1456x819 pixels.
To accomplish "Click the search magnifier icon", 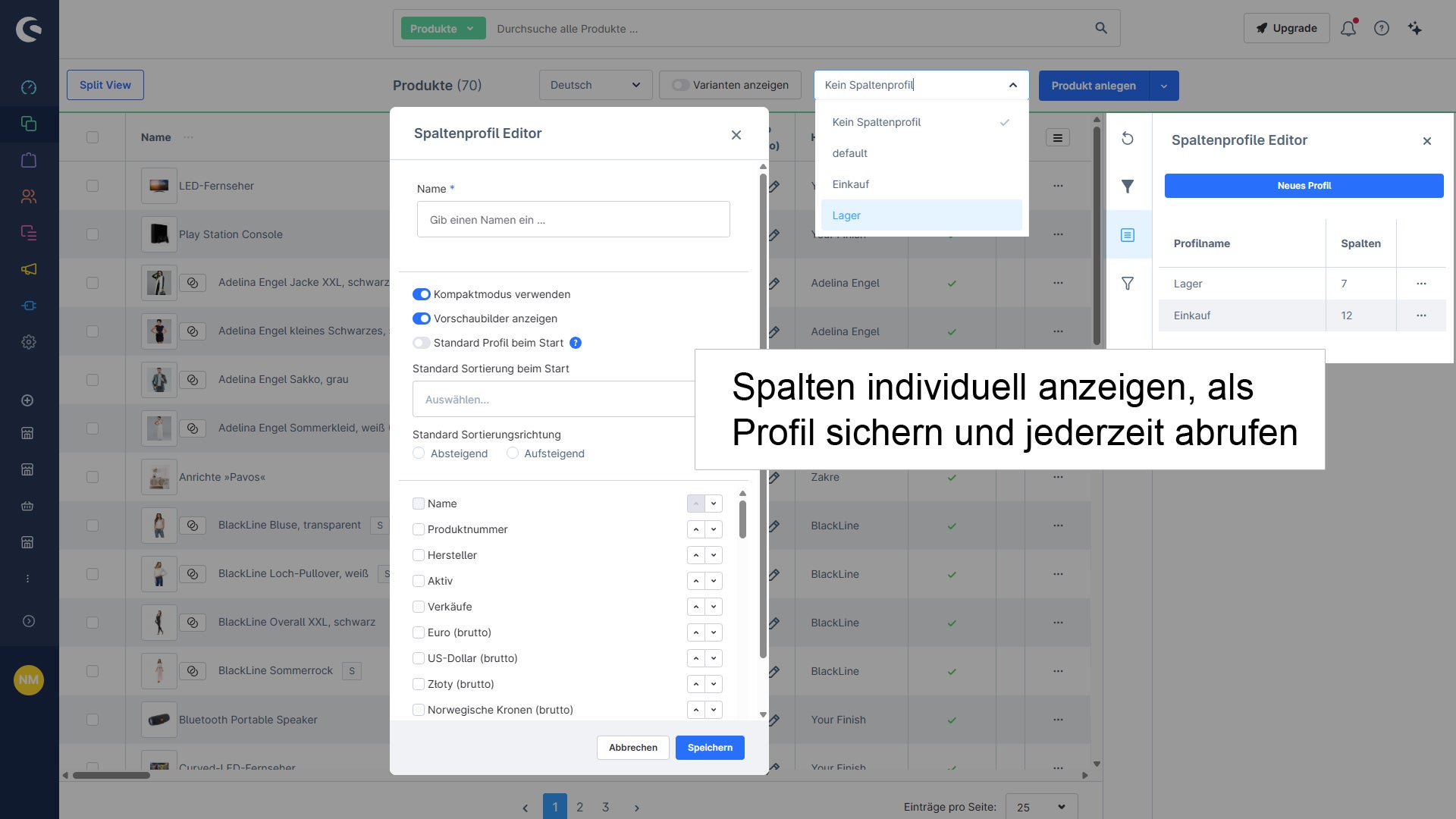I will (x=1101, y=28).
